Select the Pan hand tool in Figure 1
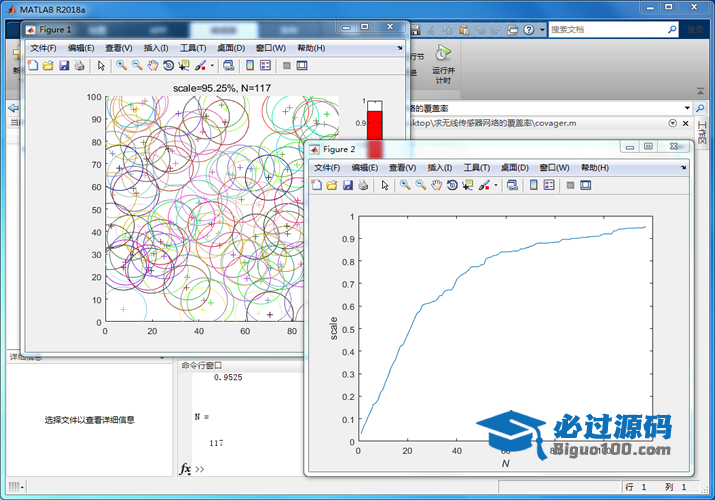The height and width of the screenshot is (500, 715). coord(153,66)
